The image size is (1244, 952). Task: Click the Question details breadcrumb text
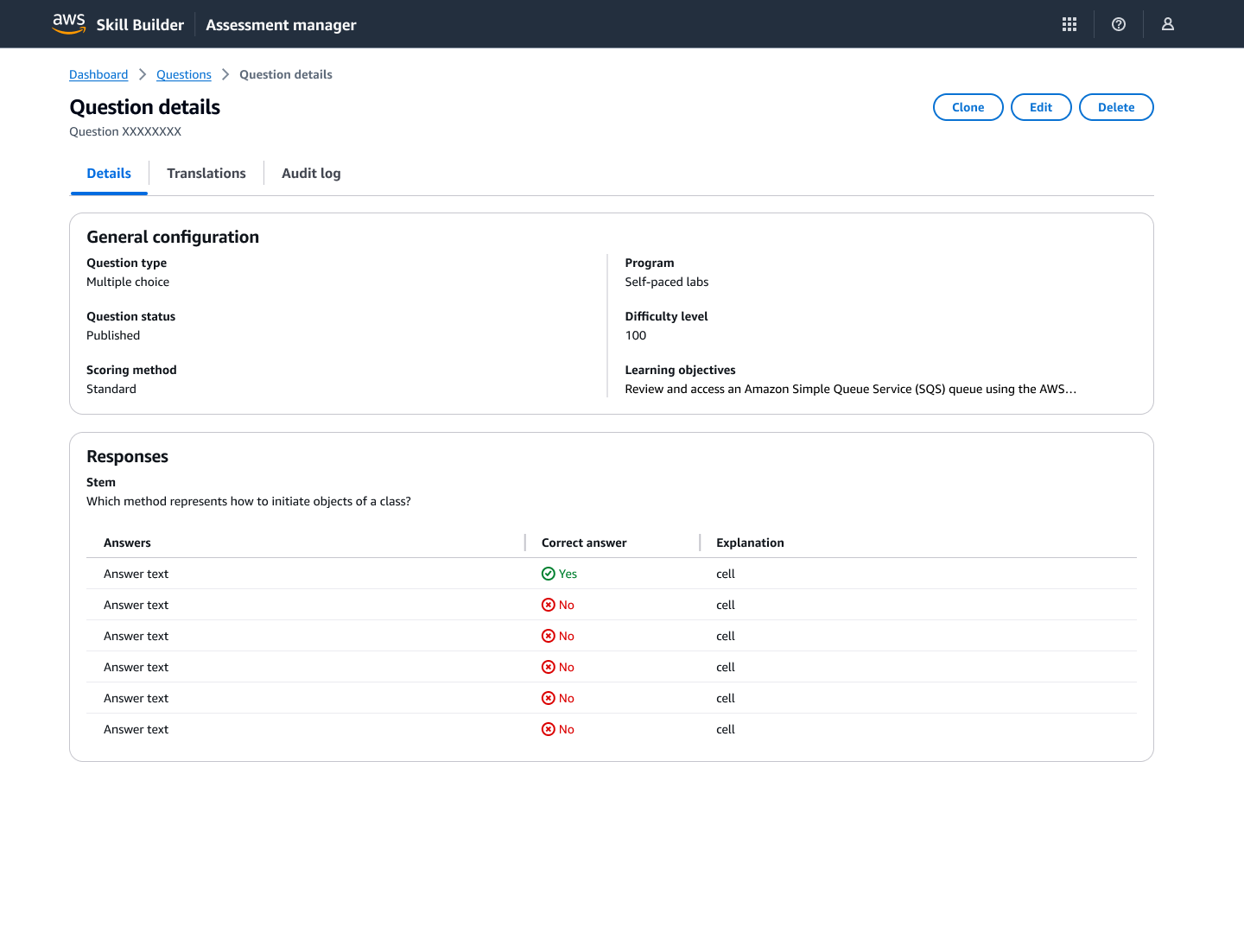point(286,74)
